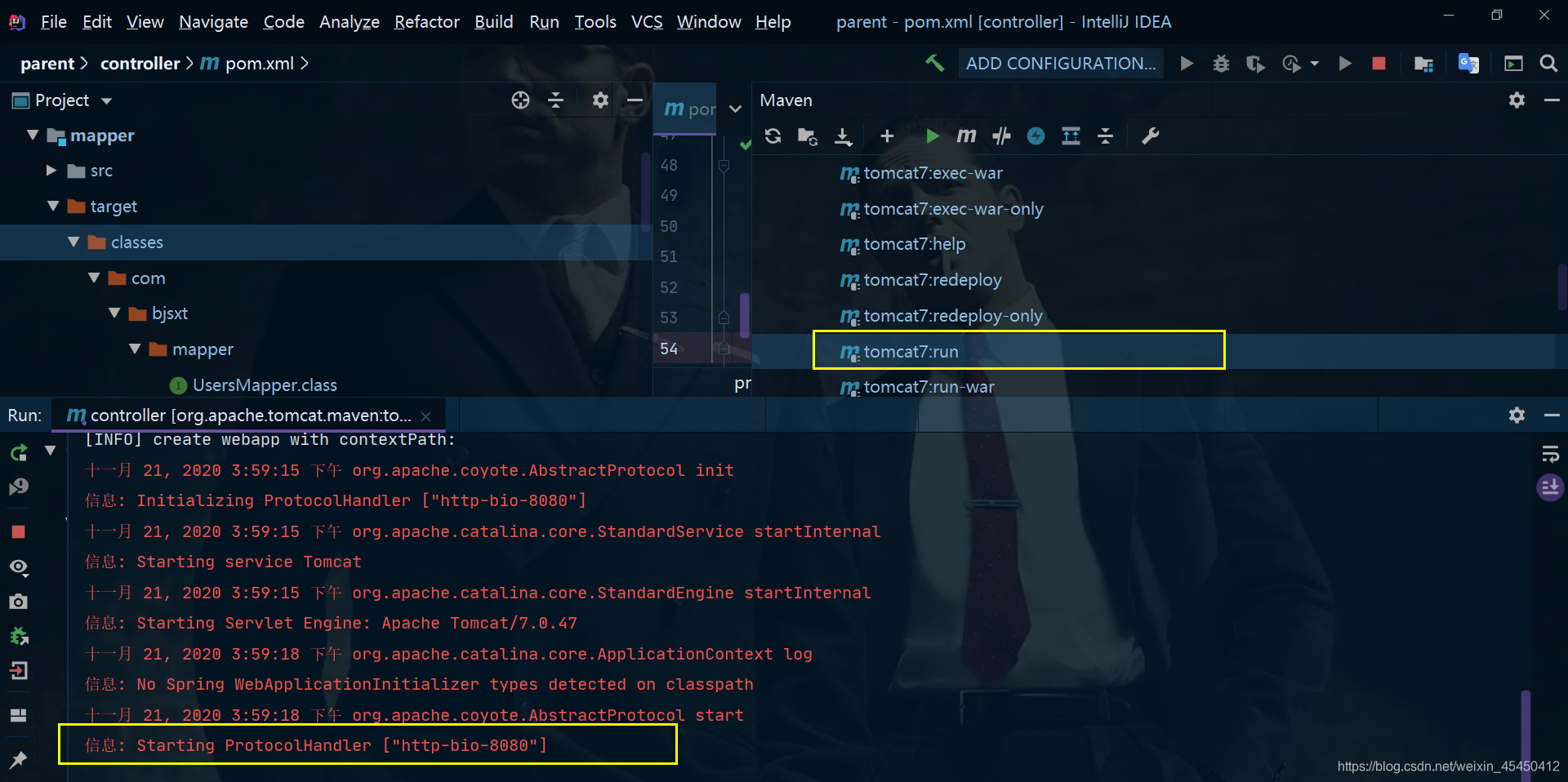1568x782 pixels.
Task: Open the Refactor menu
Action: tap(426, 22)
